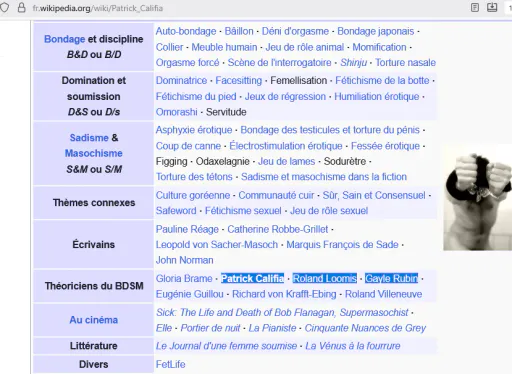
Task: Open Fétichisme de la botte link
Action: (382, 81)
